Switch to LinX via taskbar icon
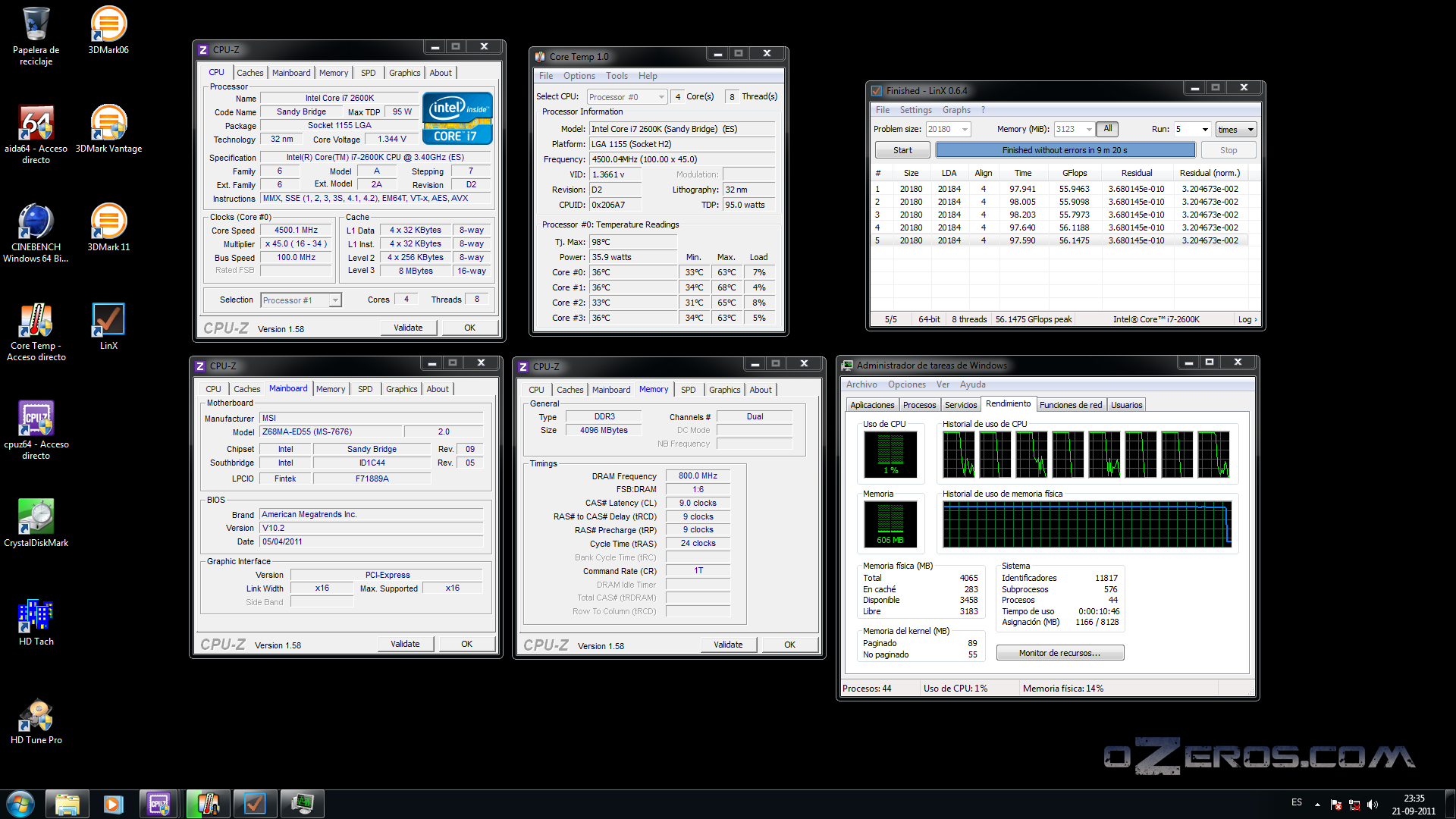Viewport: 1456px width, 819px height. [x=255, y=804]
